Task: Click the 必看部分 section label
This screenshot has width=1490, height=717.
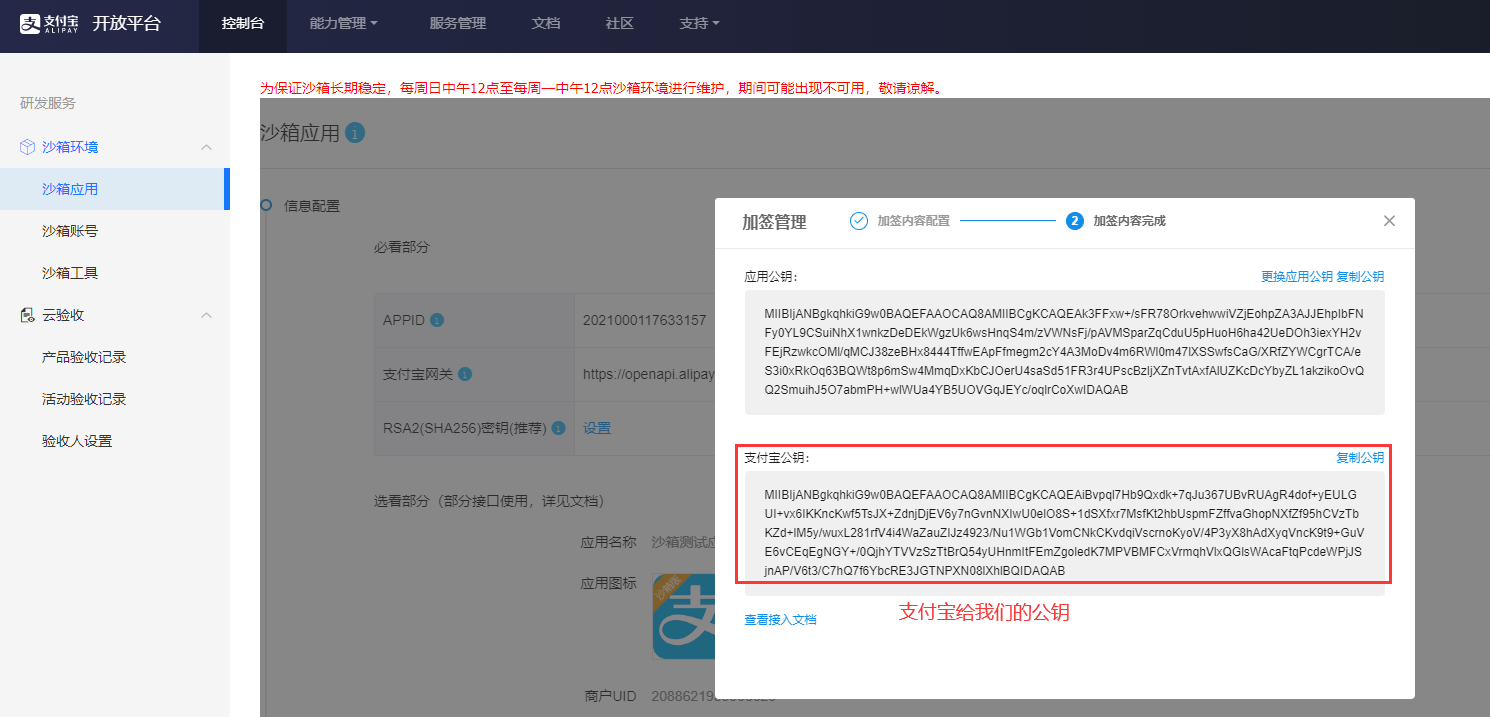Action: (402, 247)
